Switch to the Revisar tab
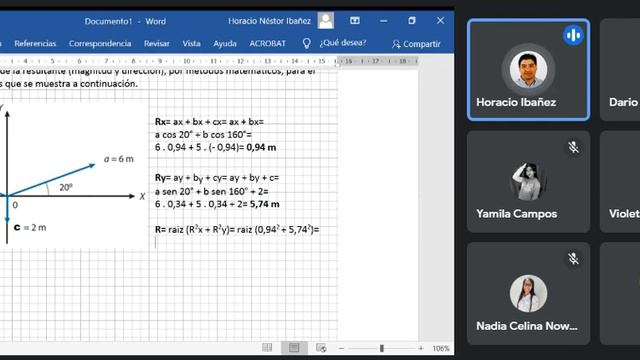Image resolution: width=640 pixels, height=360 pixels. click(x=156, y=44)
